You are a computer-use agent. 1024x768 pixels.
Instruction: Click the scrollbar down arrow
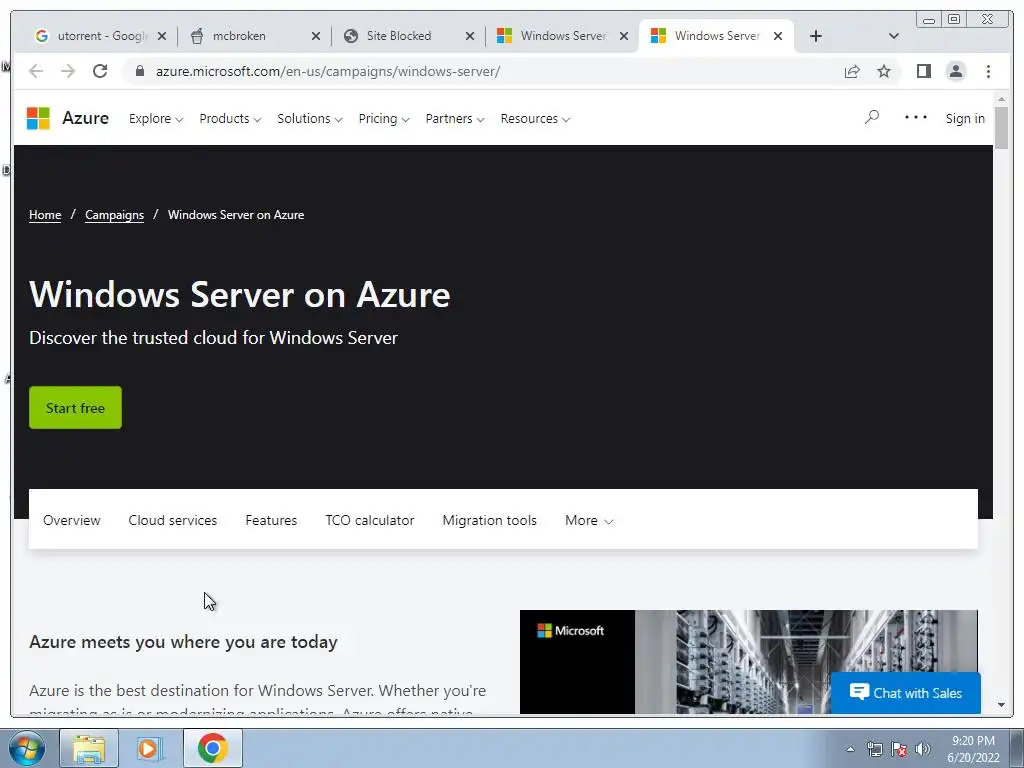[1001, 705]
